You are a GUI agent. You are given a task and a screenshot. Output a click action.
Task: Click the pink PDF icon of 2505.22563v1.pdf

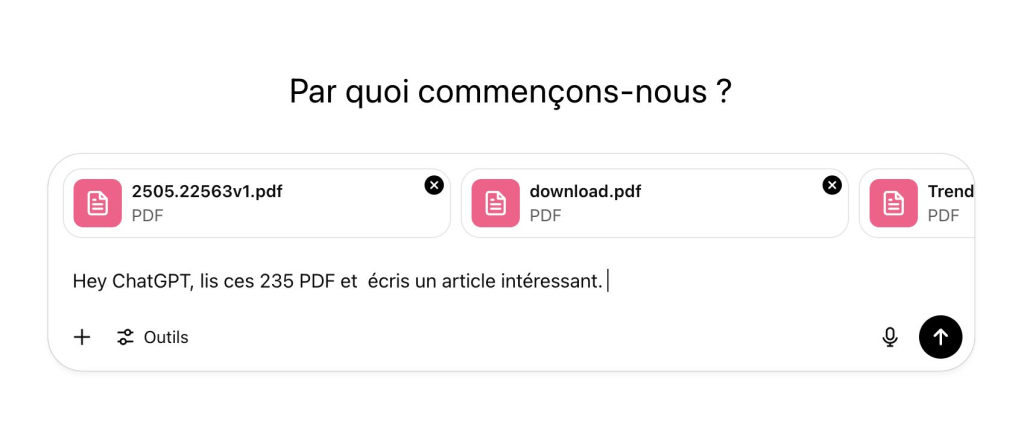97,203
